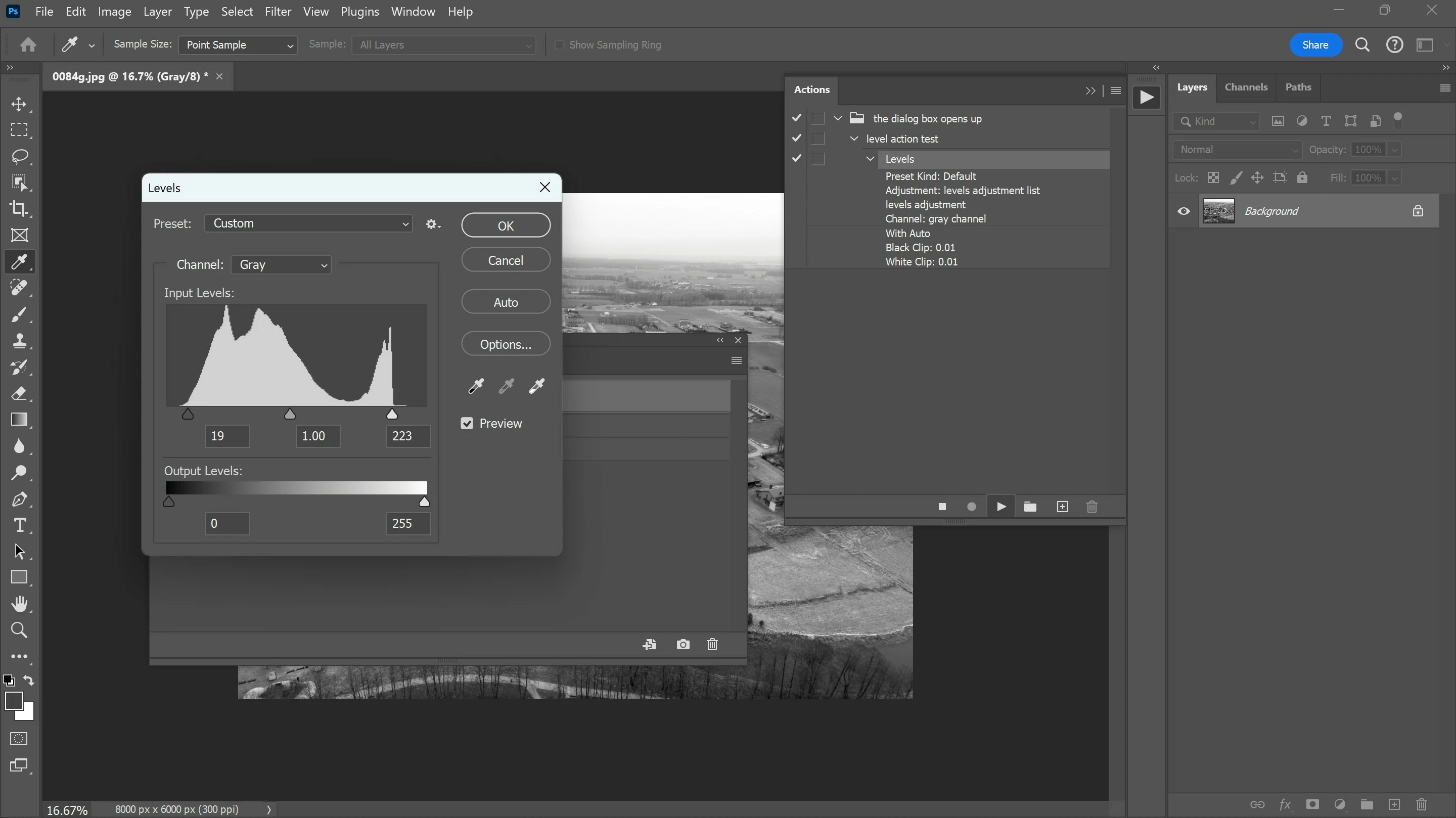Viewport: 1456px width, 818px height.
Task: Click the play selection button in Actions
Action: [x=1000, y=507]
